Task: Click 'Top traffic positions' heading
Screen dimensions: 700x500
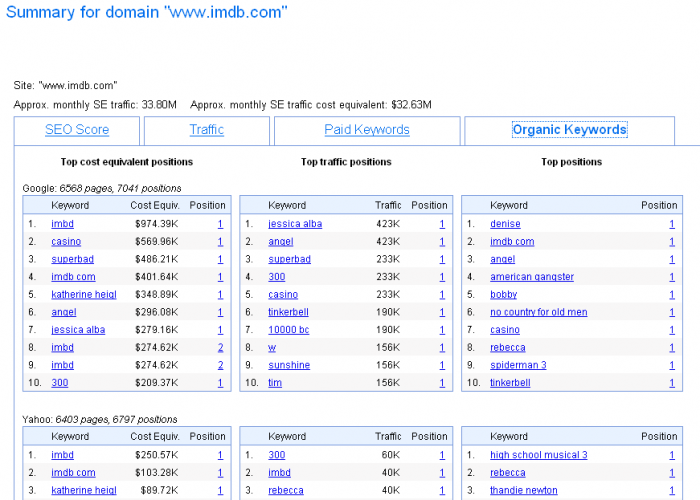Action: click(346, 162)
